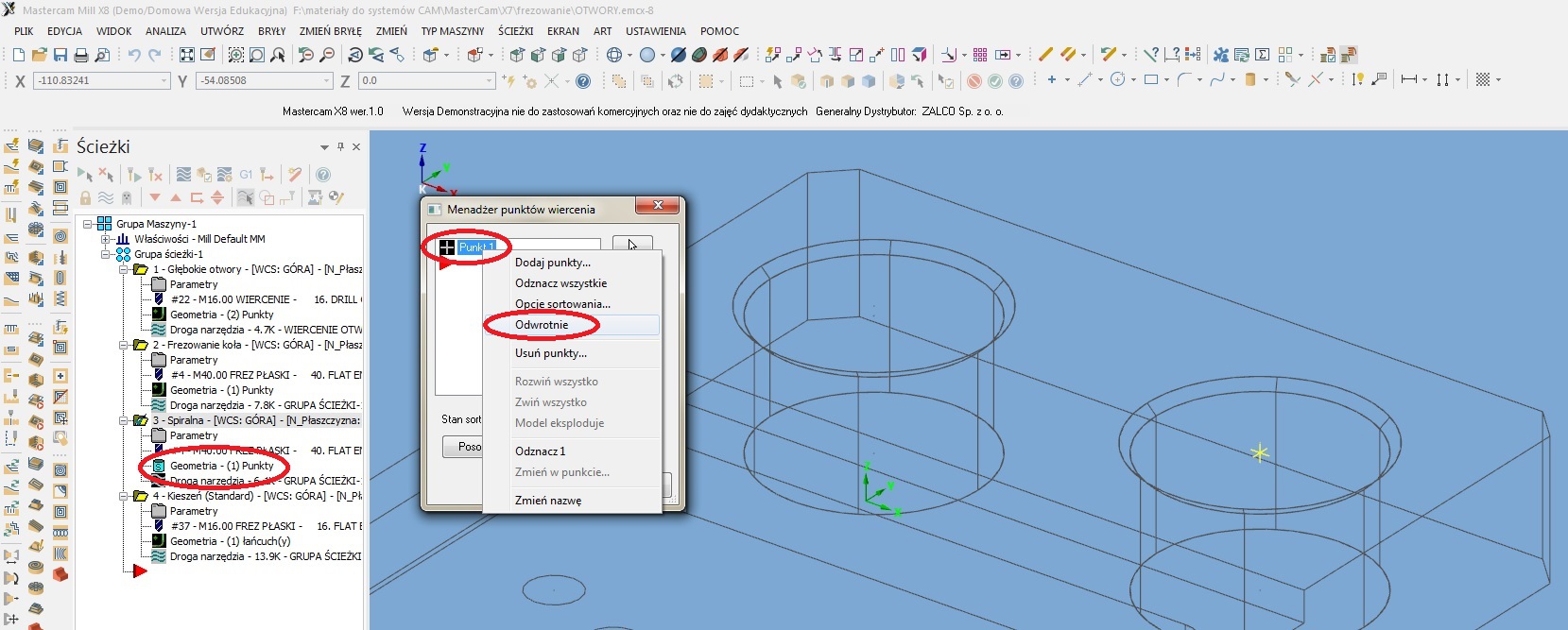Toggle auto-hide pin on Ścieżki panel
Image resolution: width=1568 pixels, height=630 pixels.
point(341,146)
